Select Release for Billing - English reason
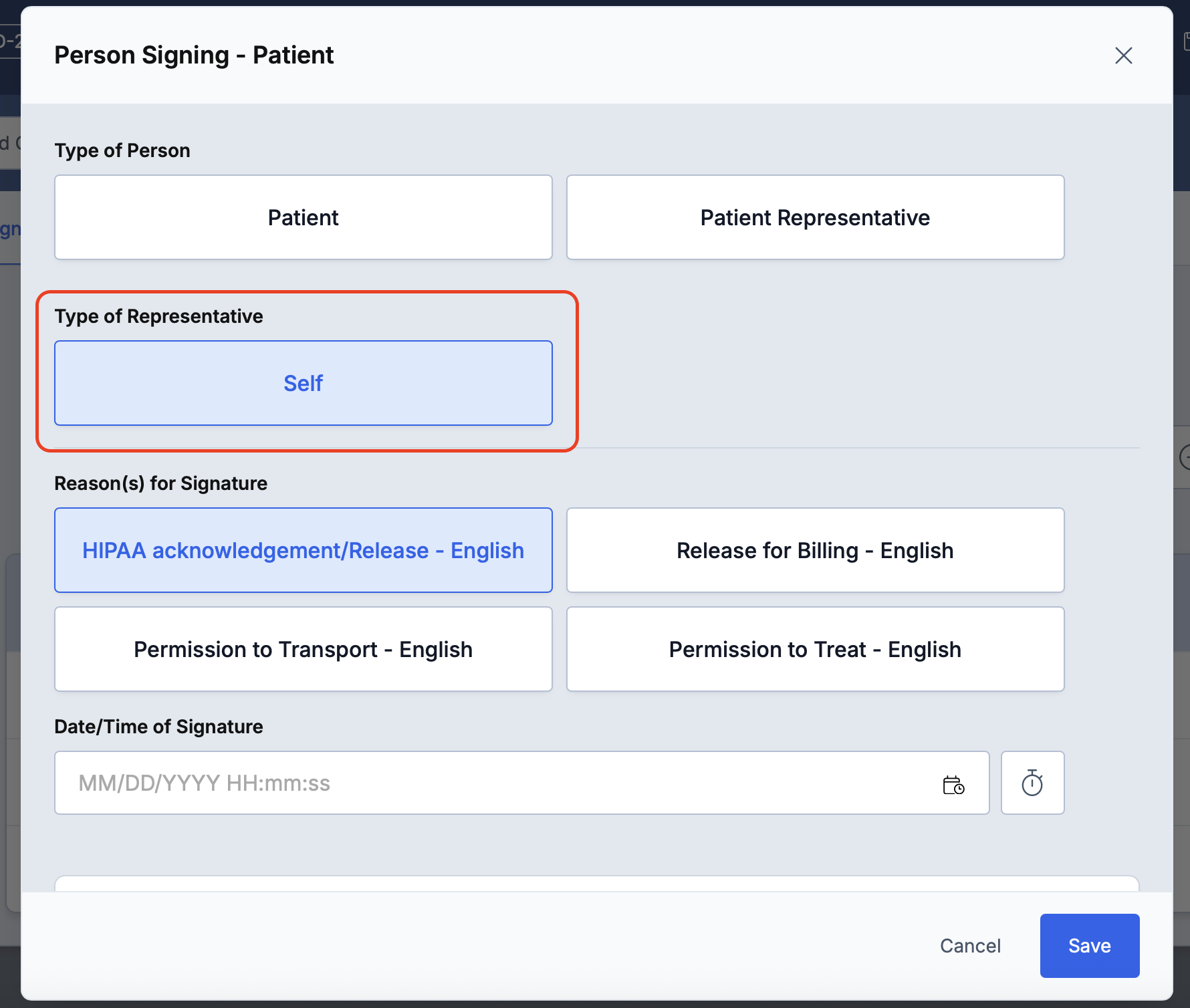1190x1008 pixels. [x=815, y=550]
